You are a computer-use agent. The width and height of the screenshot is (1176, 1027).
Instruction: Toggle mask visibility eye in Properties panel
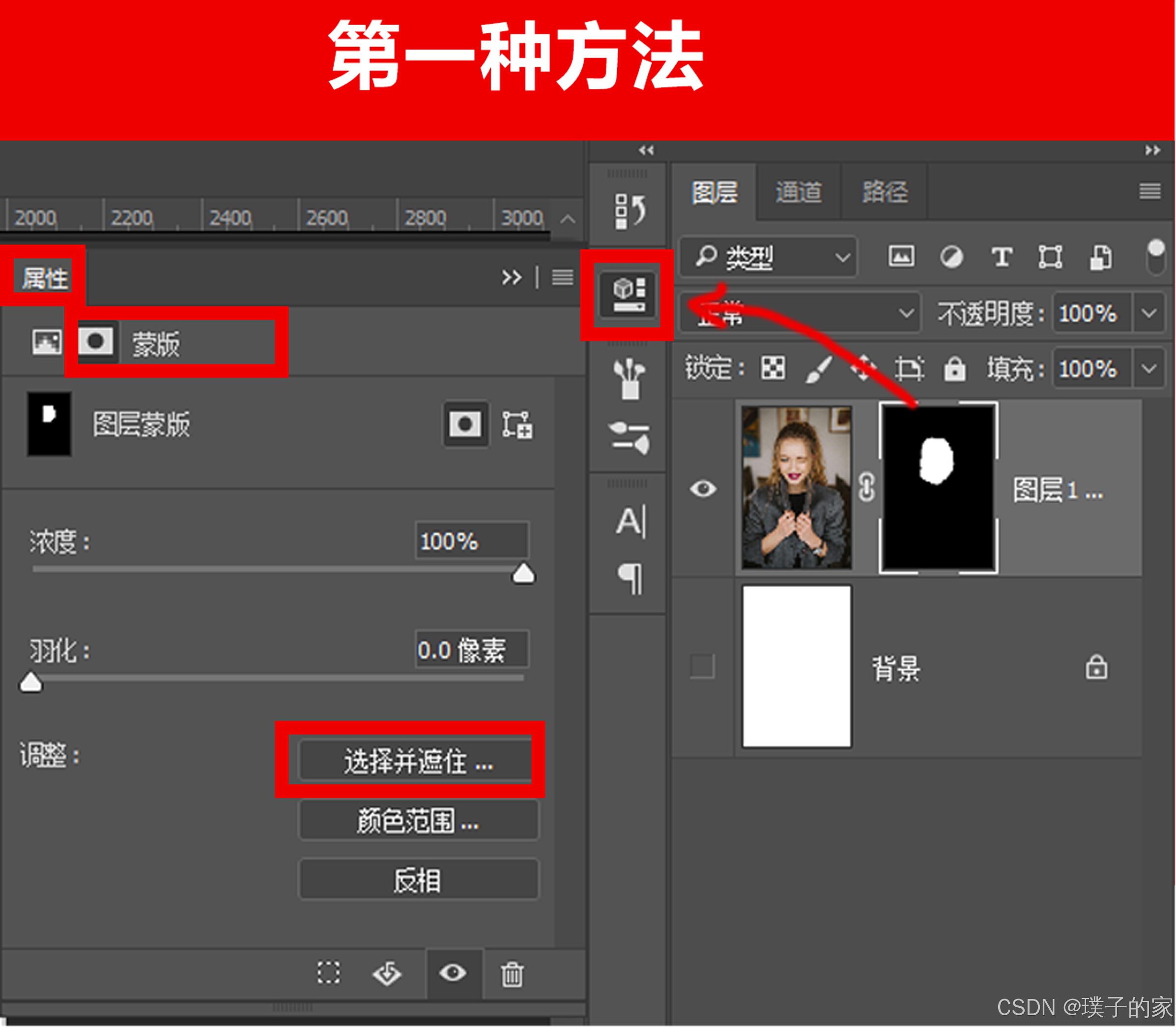click(453, 972)
